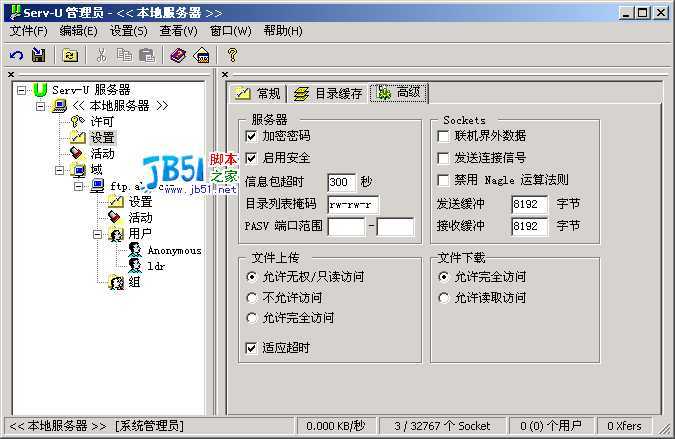
Task: Click the 信息包超时 seconds field
Action: tap(342, 182)
